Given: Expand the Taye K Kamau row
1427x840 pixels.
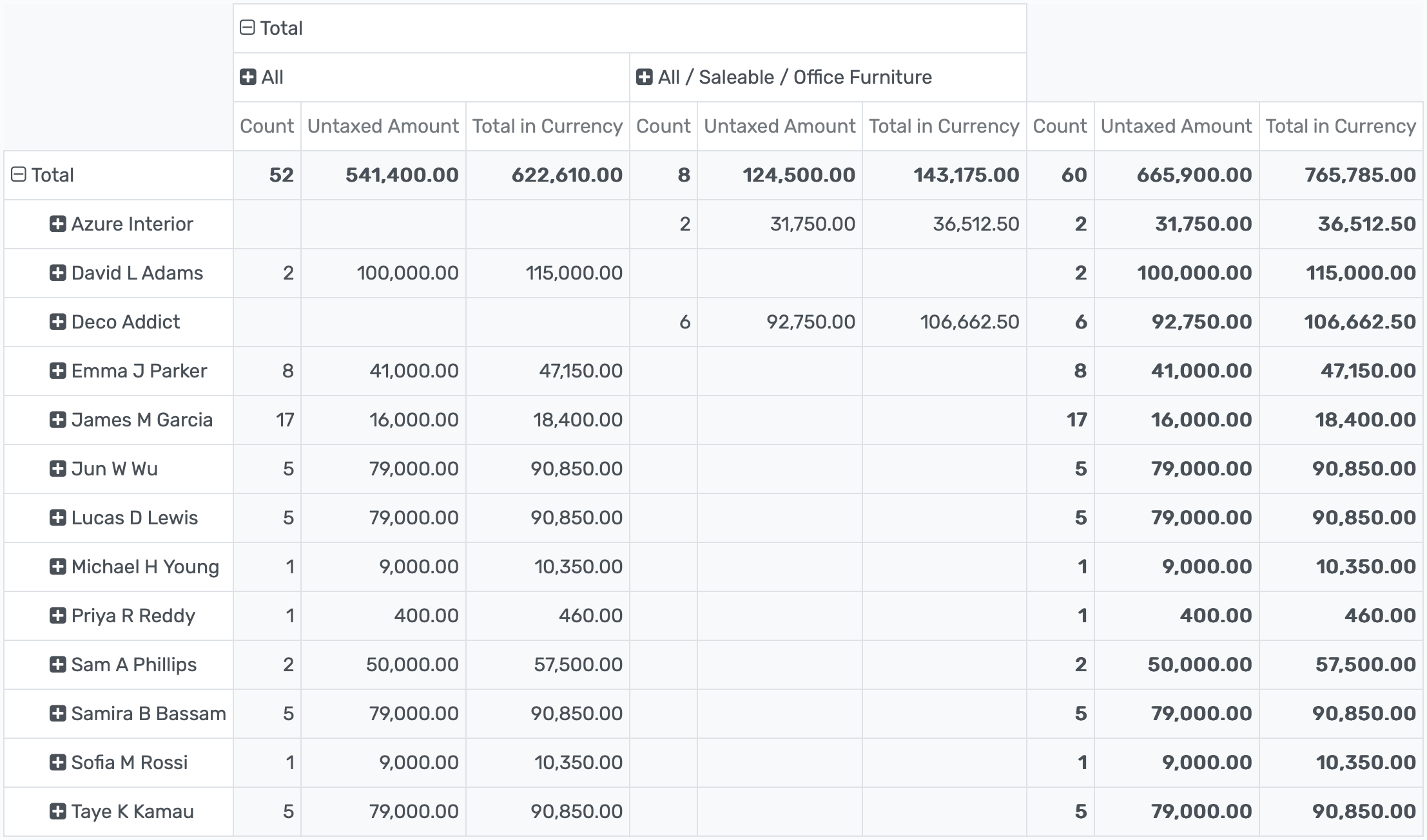Looking at the screenshot, I should [57, 811].
